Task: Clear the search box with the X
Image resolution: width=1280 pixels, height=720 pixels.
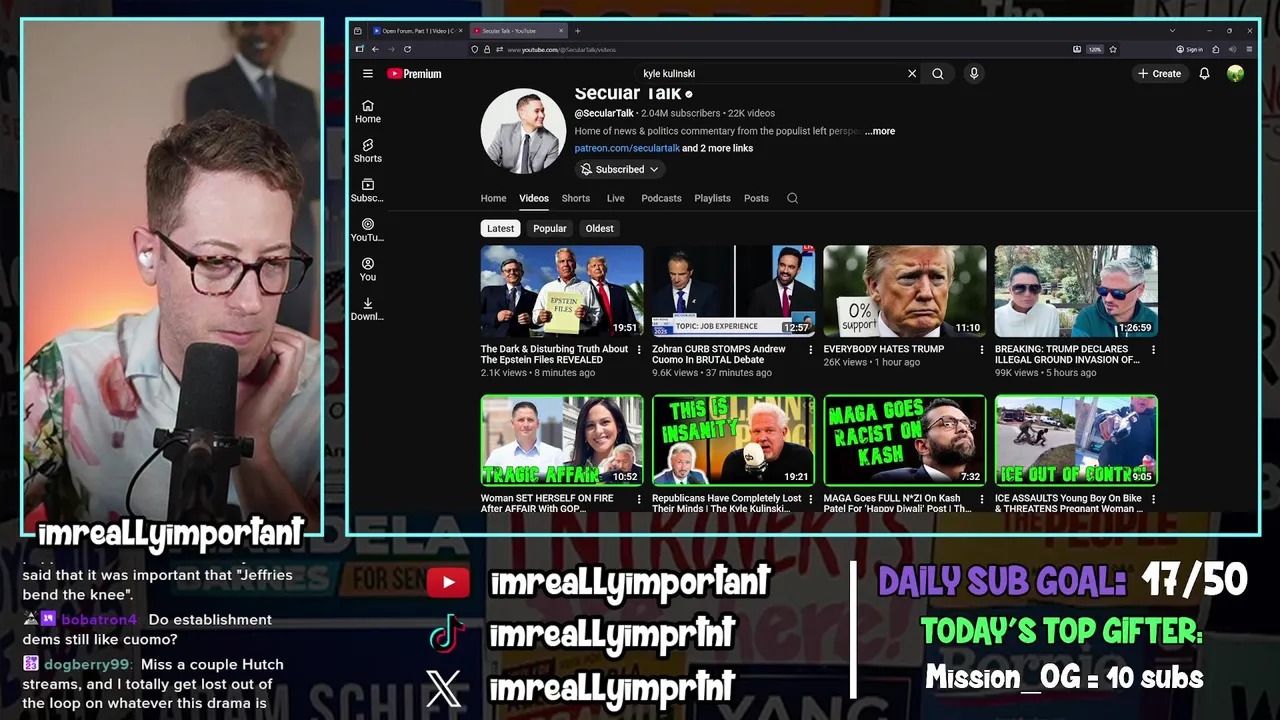Action: pyautogui.click(x=912, y=73)
